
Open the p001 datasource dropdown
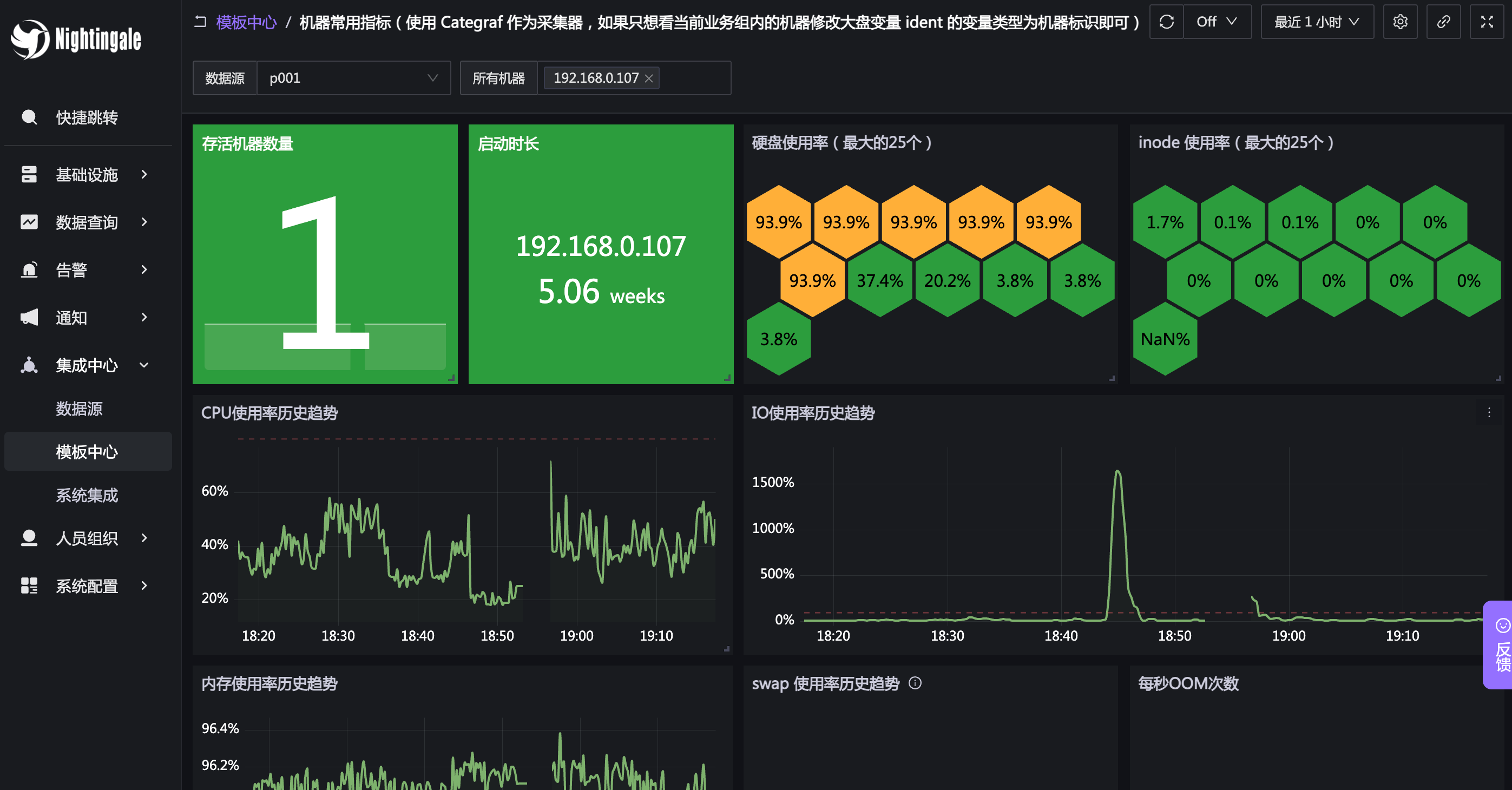(353, 78)
